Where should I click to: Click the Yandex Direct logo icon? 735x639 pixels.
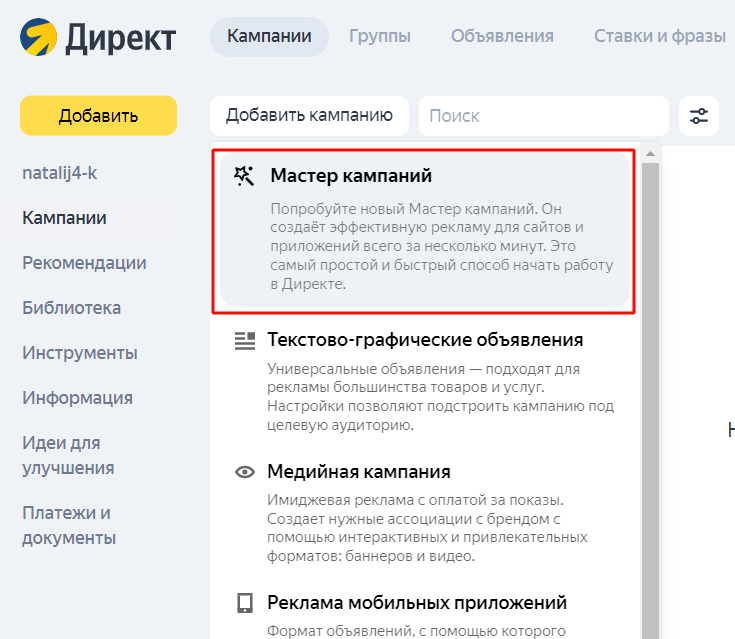(38, 38)
